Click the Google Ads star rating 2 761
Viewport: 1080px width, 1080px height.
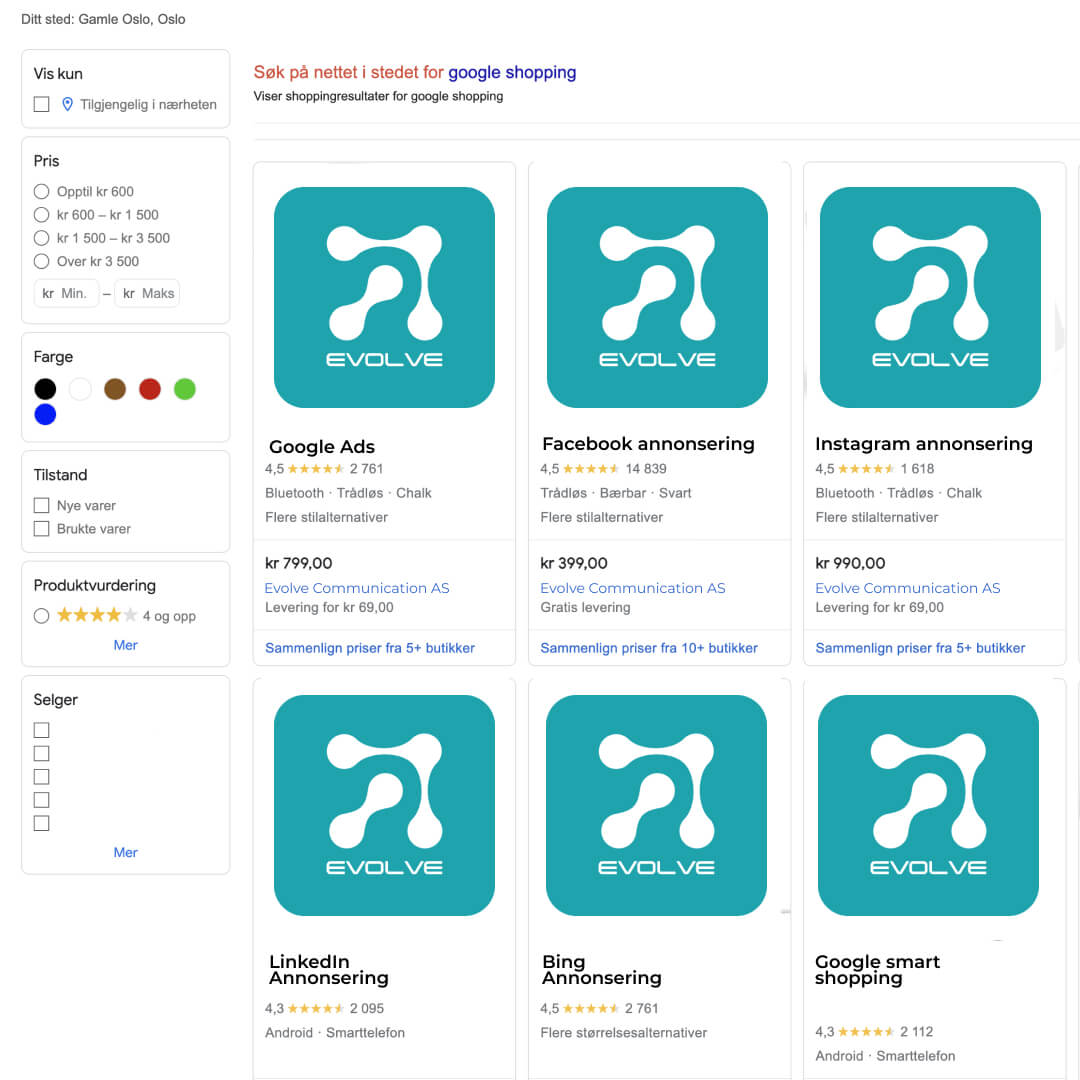324,469
